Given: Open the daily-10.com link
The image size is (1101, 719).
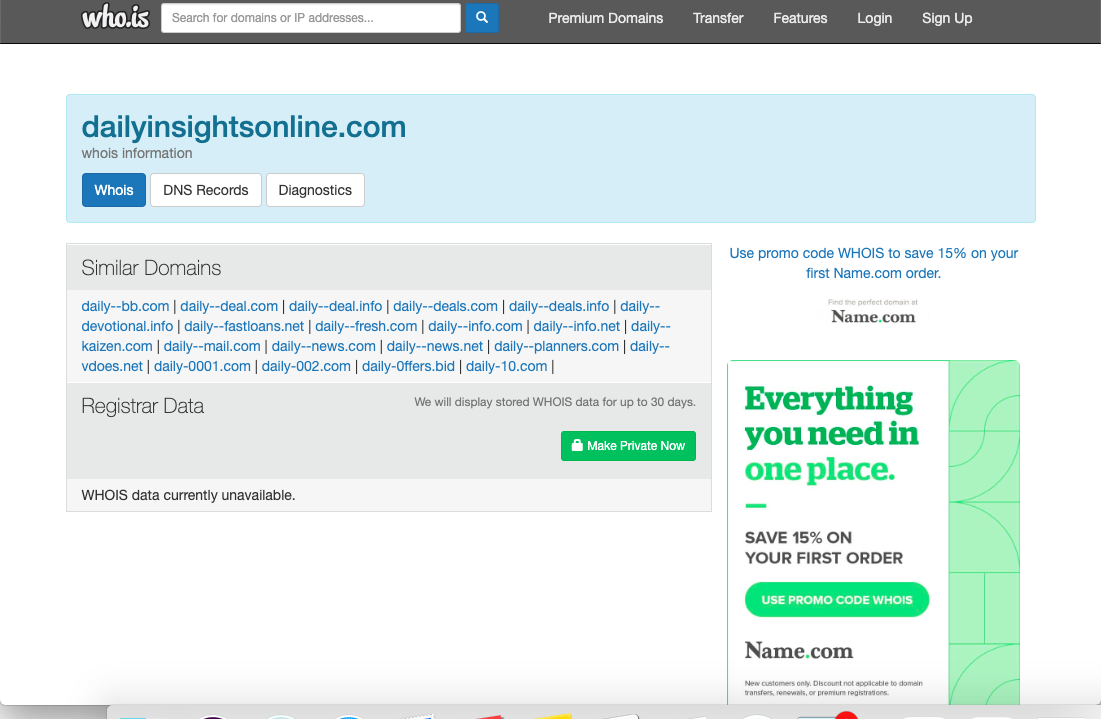Looking at the screenshot, I should pyautogui.click(x=506, y=367).
